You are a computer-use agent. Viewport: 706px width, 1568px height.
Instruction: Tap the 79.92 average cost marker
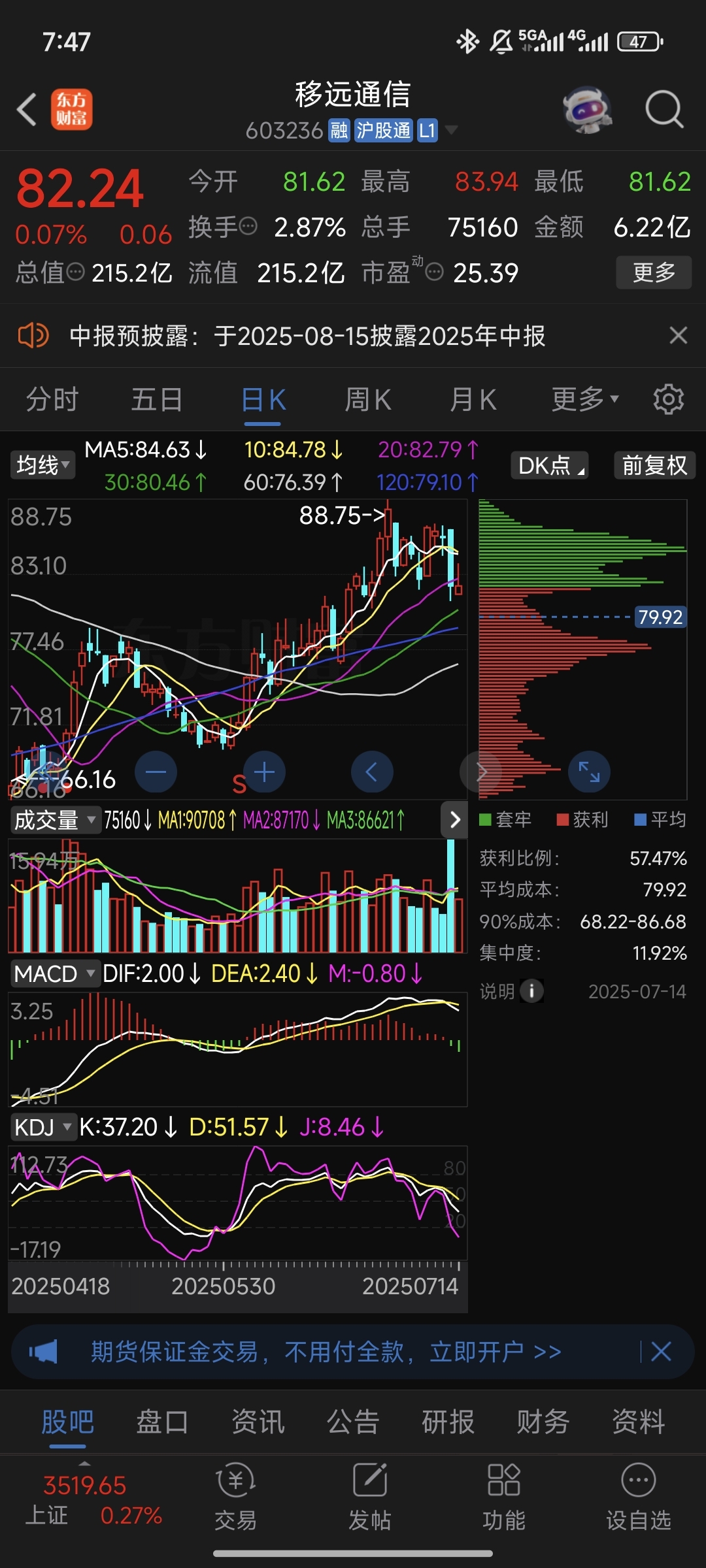[x=660, y=617]
